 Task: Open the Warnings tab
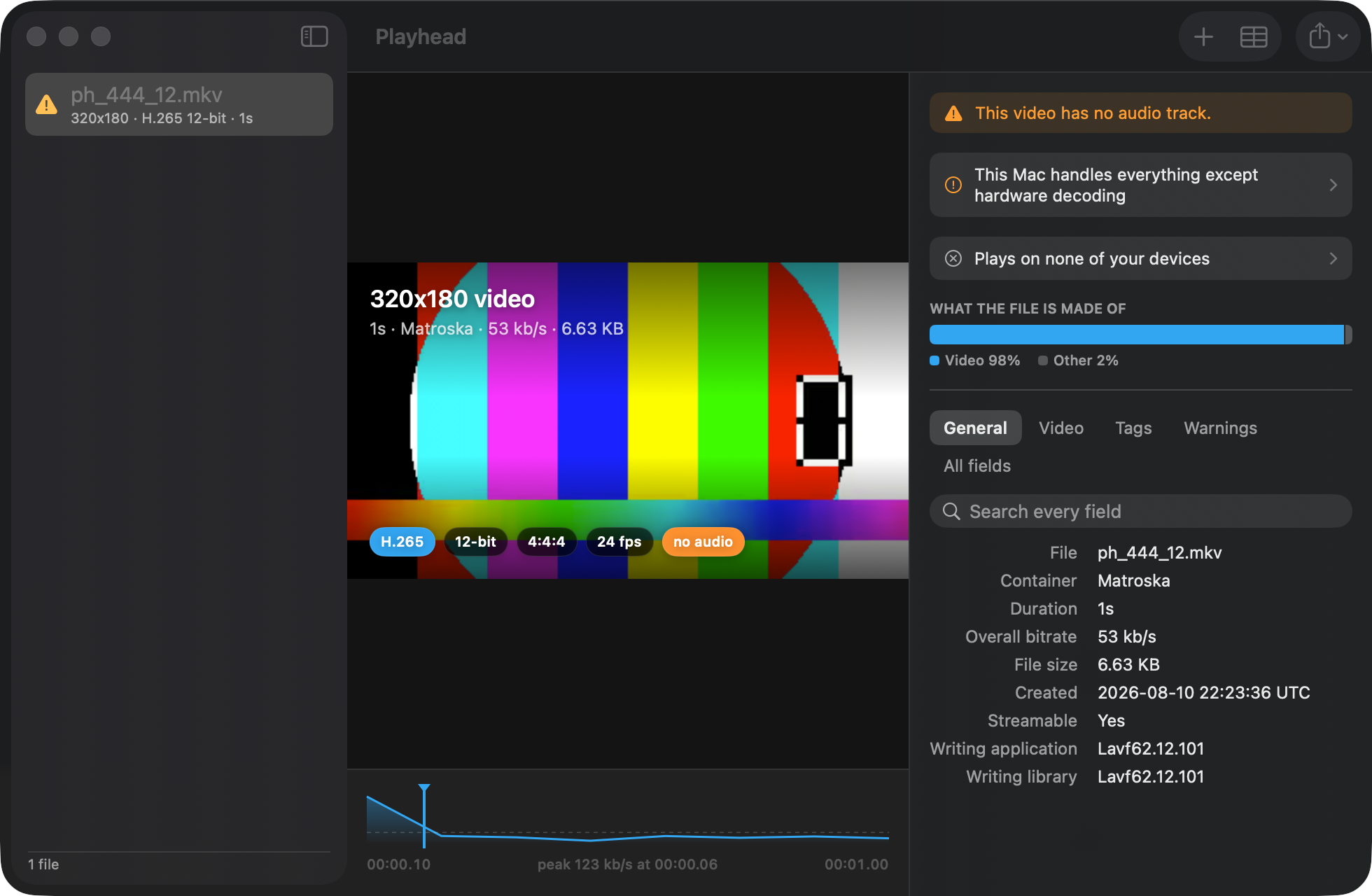tap(1220, 428)
